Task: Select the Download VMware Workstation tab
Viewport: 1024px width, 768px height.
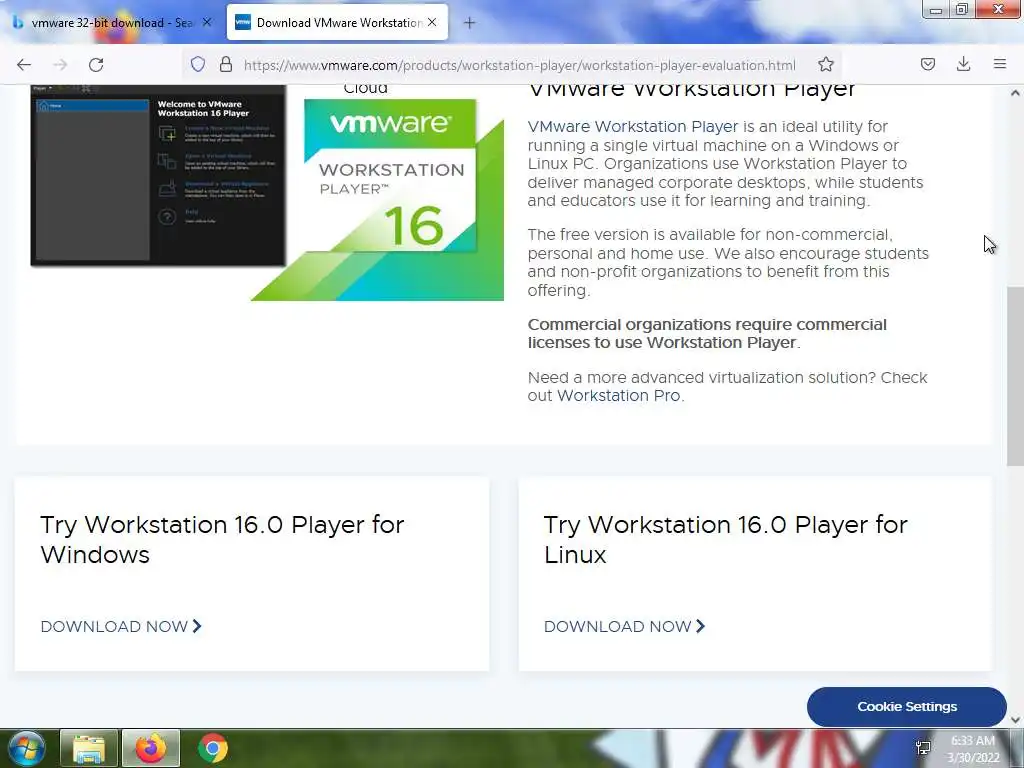Action: (337, 22)
